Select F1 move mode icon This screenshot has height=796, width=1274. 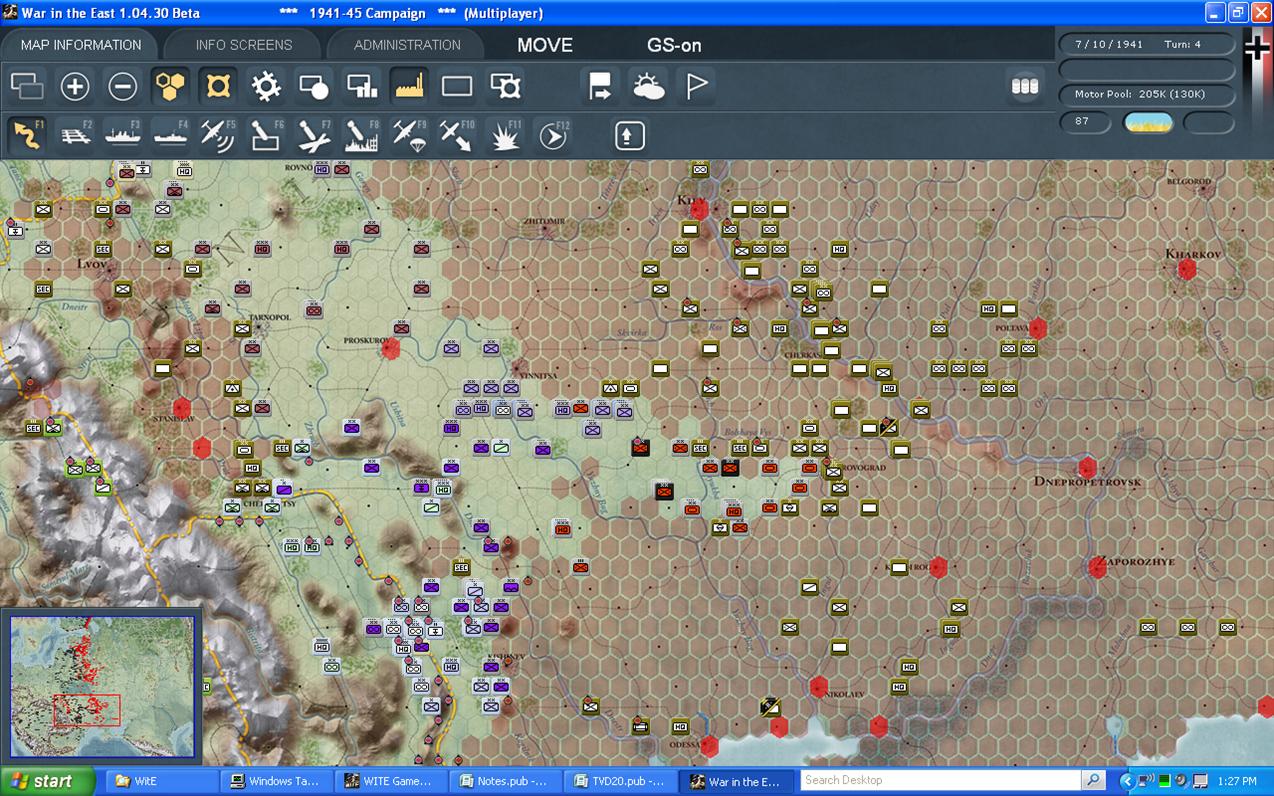(x=27, y=135)
